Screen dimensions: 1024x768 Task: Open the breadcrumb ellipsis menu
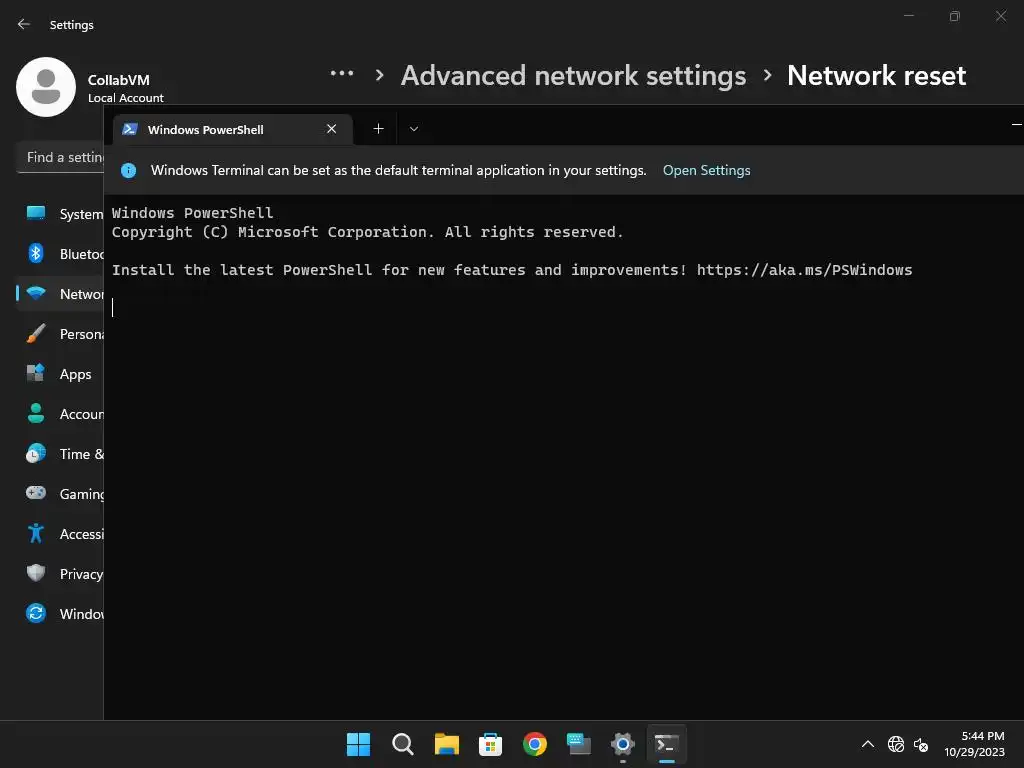pos(342,74)
